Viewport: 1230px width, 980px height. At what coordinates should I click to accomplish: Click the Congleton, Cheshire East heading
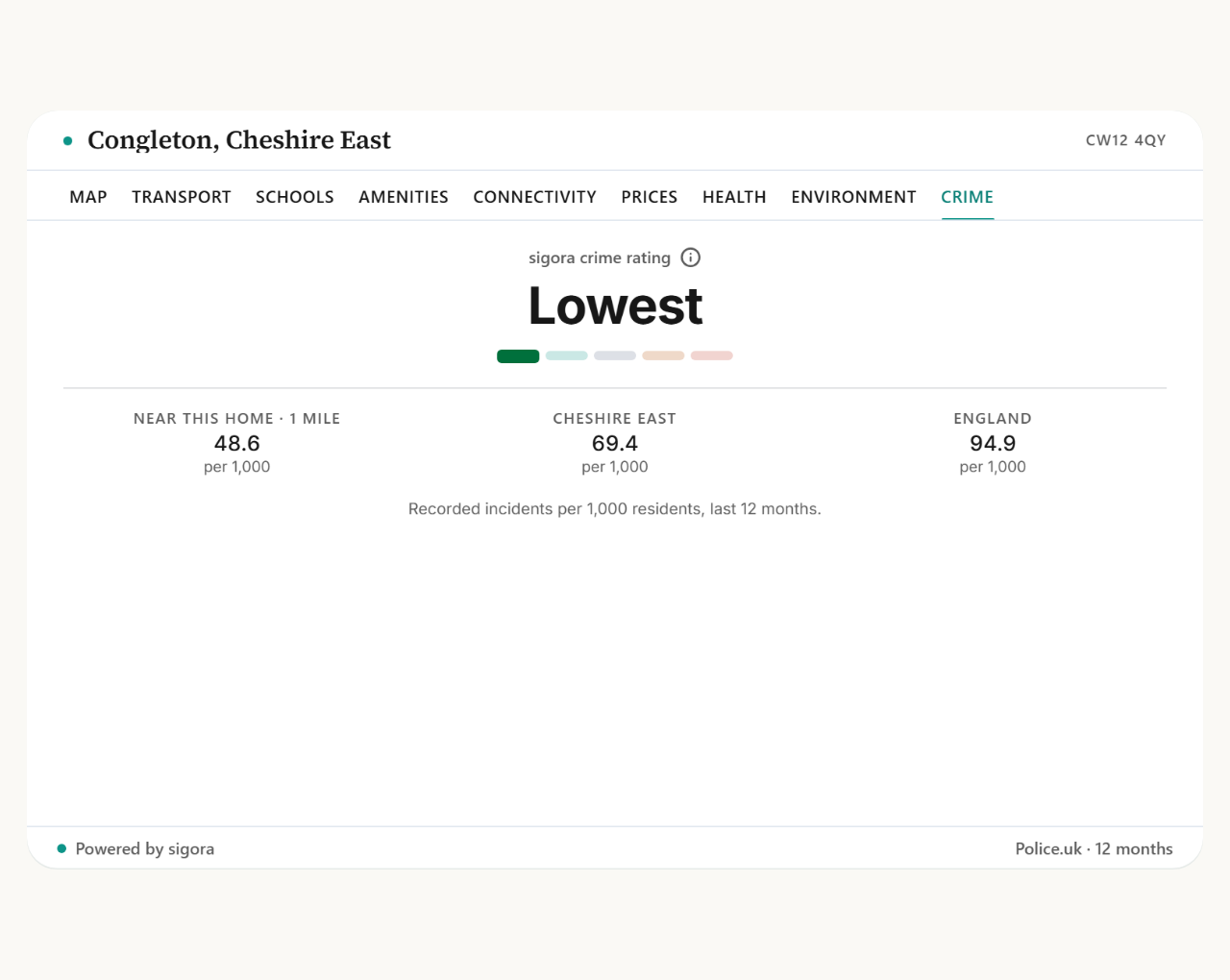click(x=239, y=140)
